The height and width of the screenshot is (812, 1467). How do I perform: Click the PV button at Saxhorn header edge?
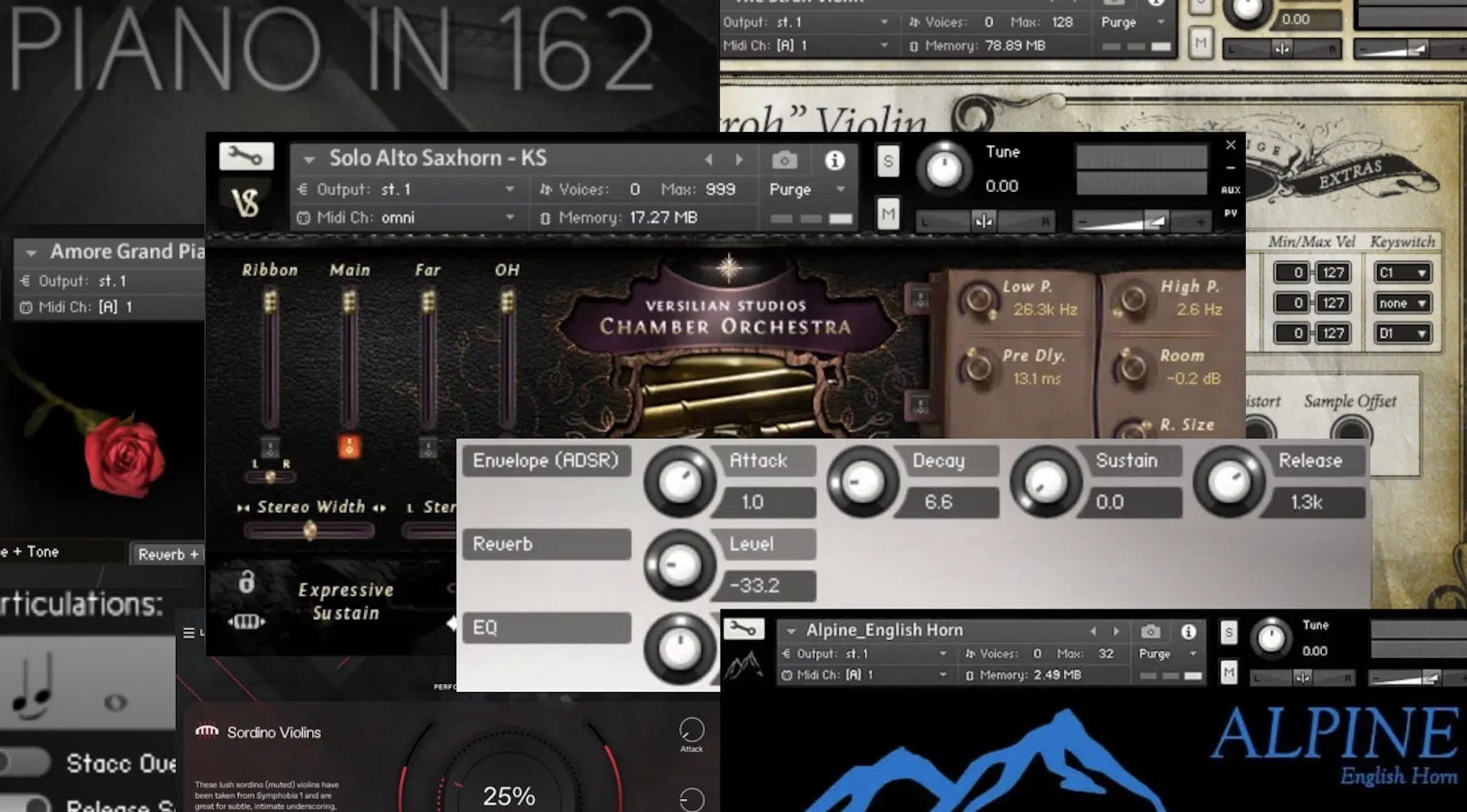(1230, 213)
